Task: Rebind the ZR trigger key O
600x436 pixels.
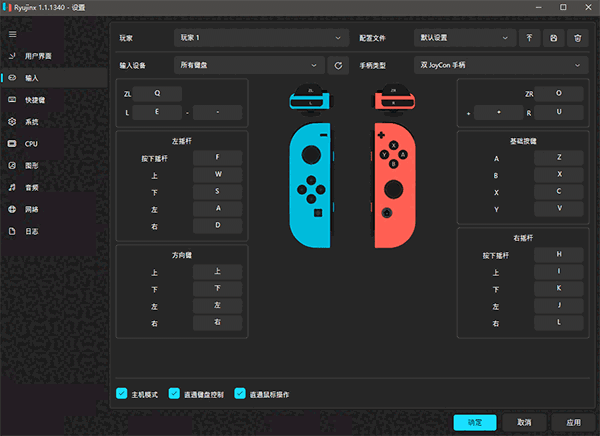Action: 559,93
